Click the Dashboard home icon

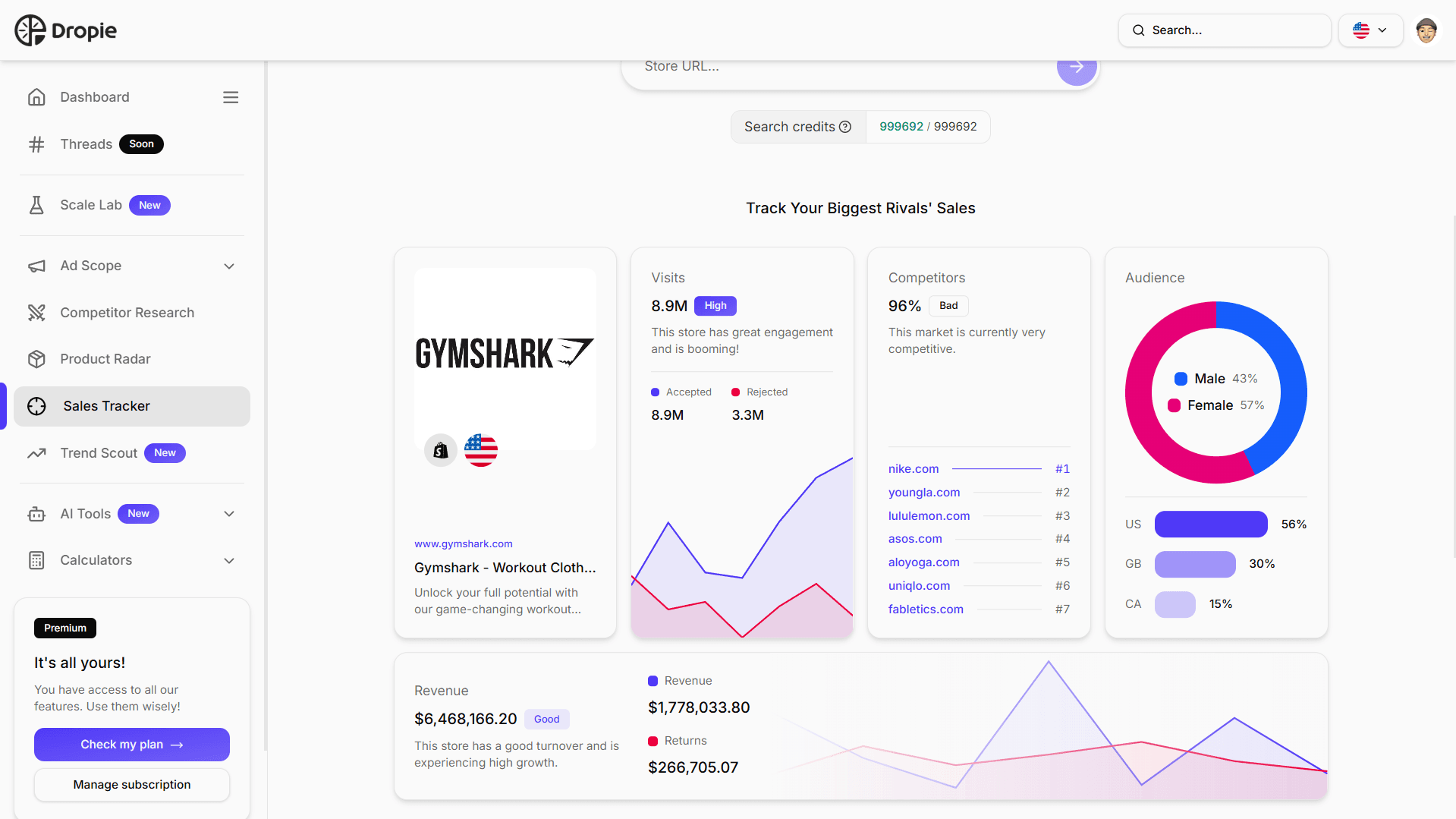(36, 97)
